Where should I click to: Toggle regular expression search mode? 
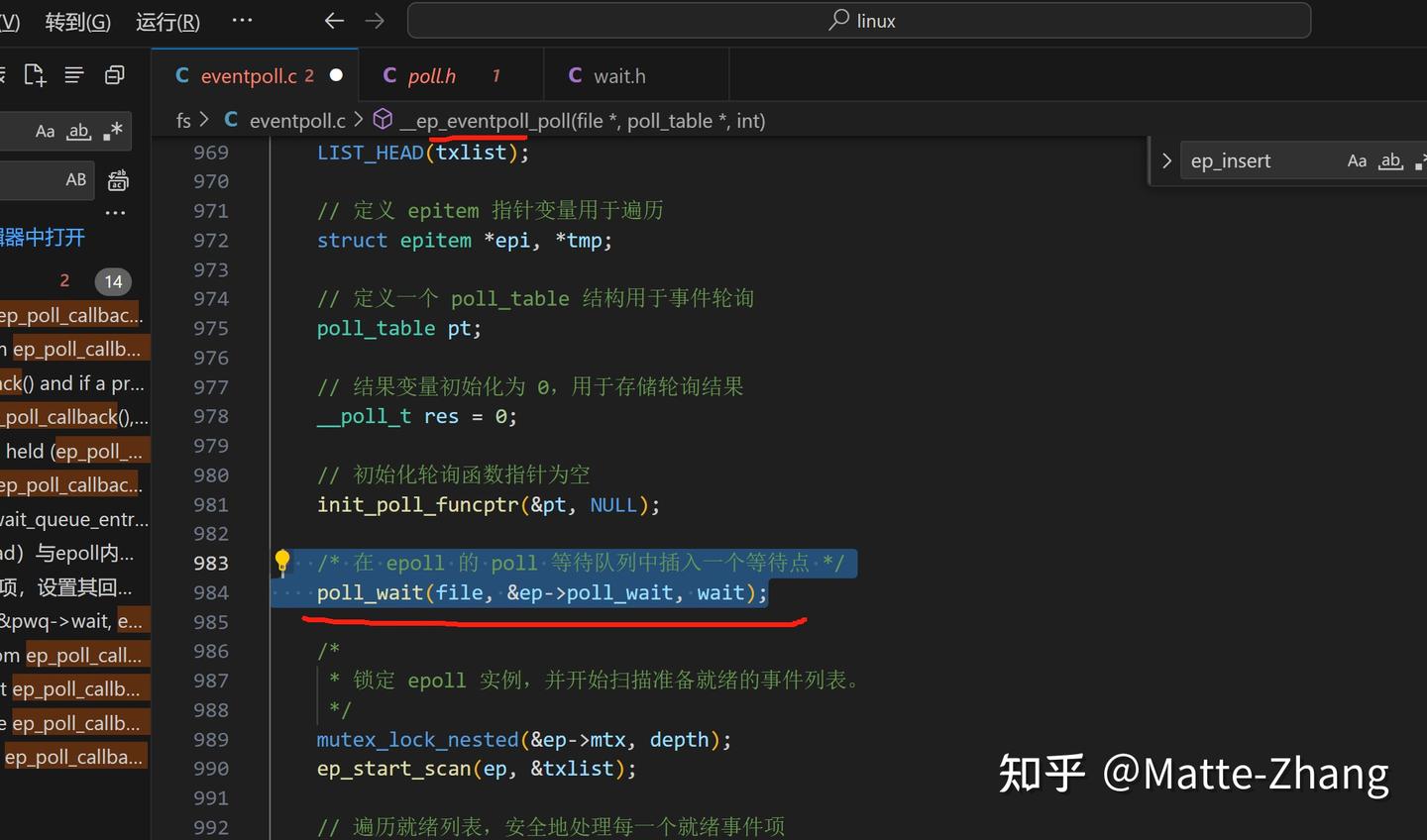(113, 131)
